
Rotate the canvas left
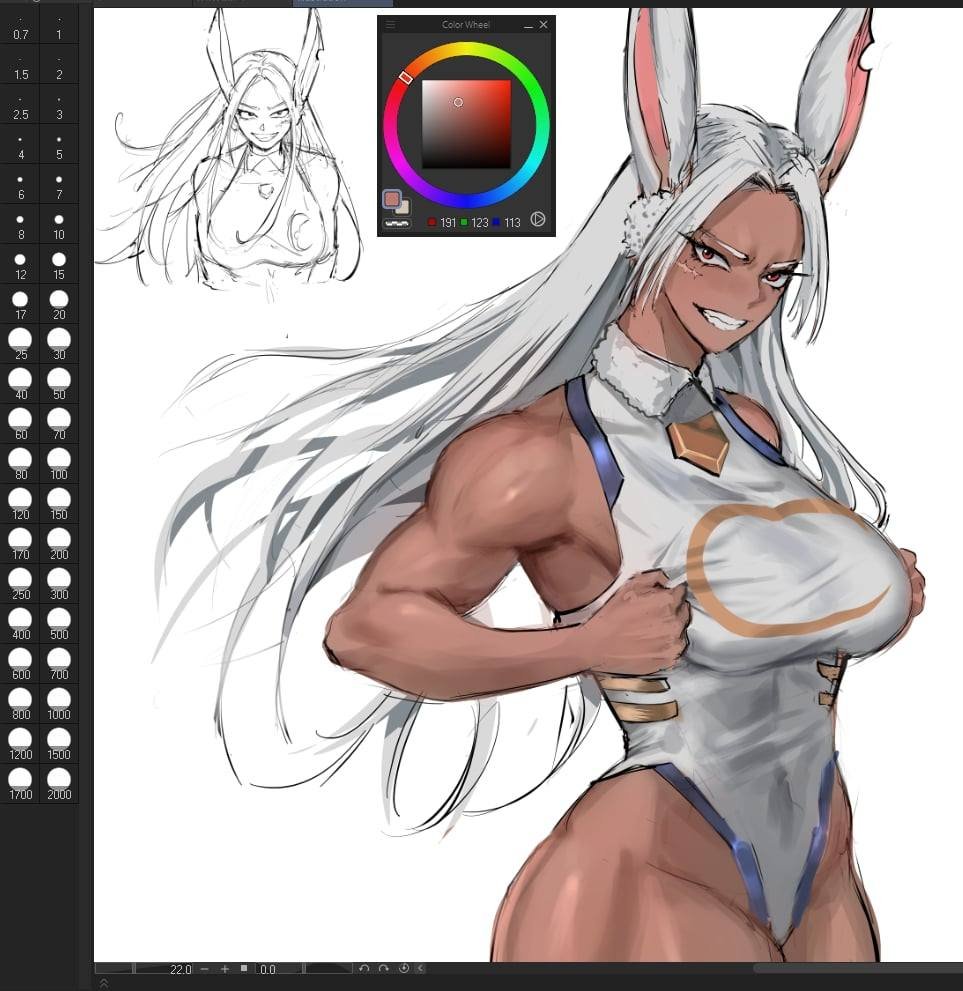(364, 968)
